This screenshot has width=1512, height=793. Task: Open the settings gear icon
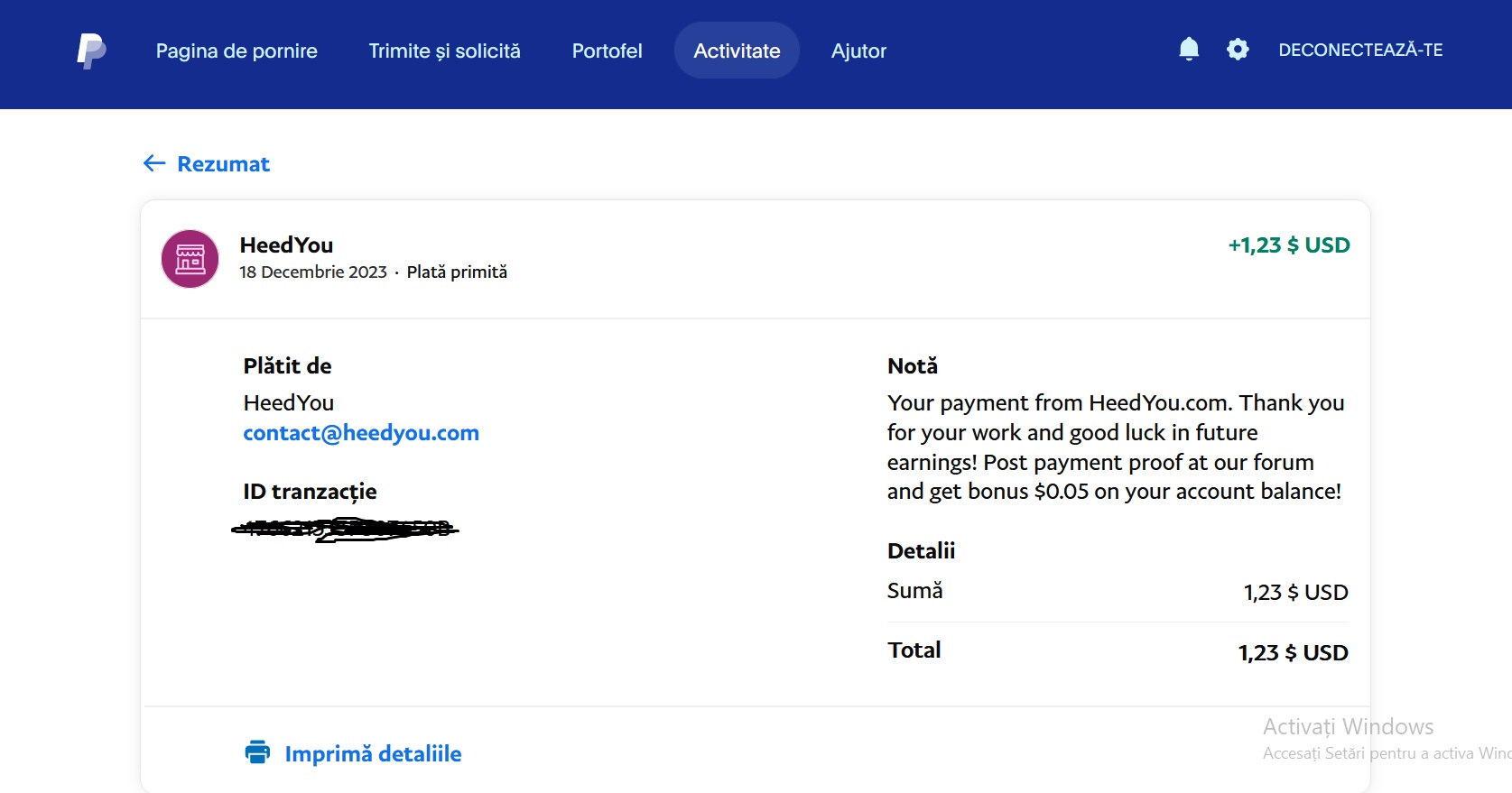coord(1238,49)
